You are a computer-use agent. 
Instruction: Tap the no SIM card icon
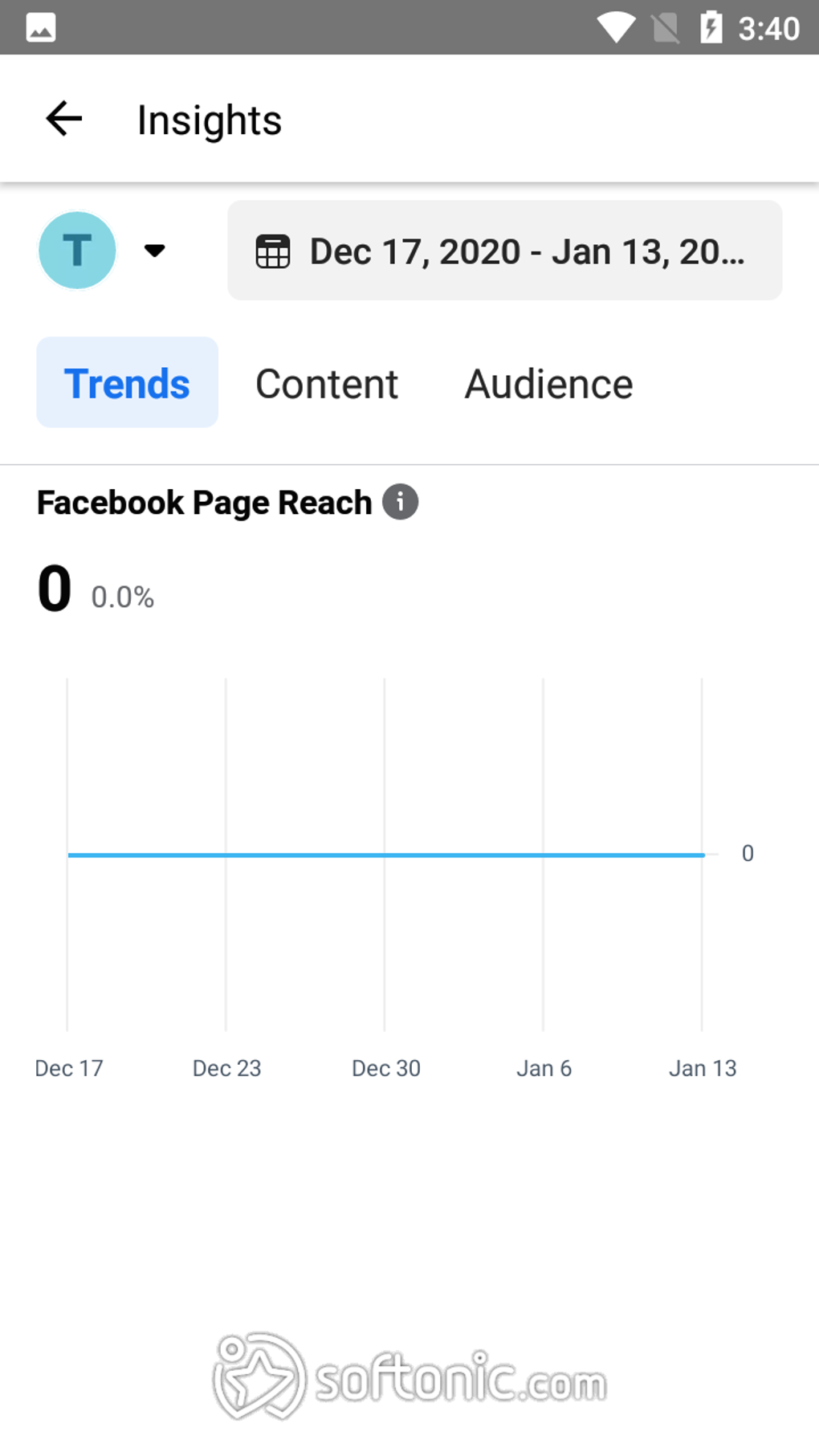(x=665, y=28)
